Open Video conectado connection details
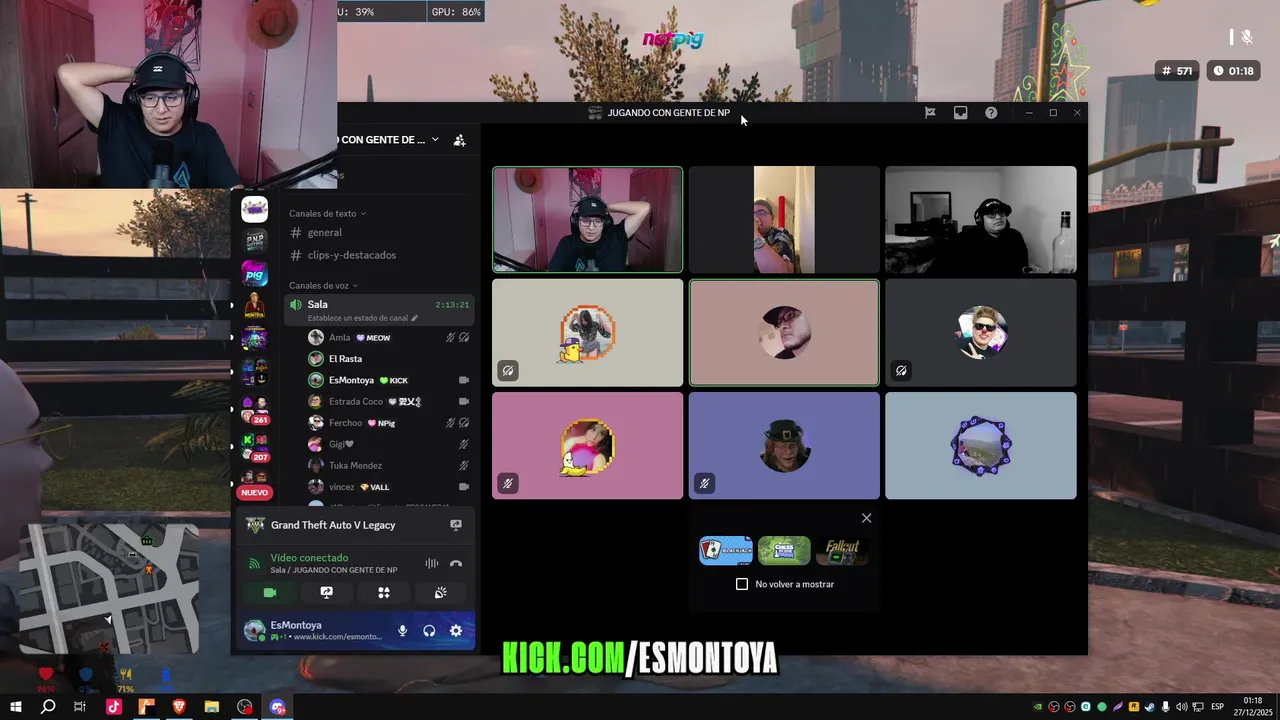 (x=309, y=558)
